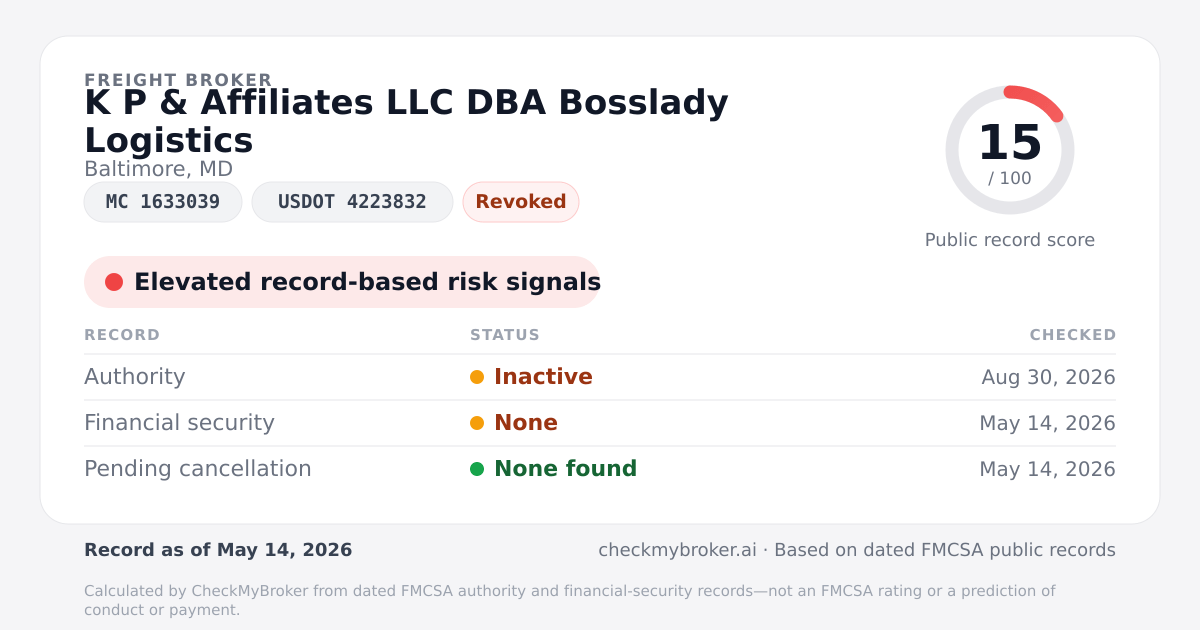1200x630 pixels.
Task: Select the USDOT 4223832 badge
Action: (352, 202)
